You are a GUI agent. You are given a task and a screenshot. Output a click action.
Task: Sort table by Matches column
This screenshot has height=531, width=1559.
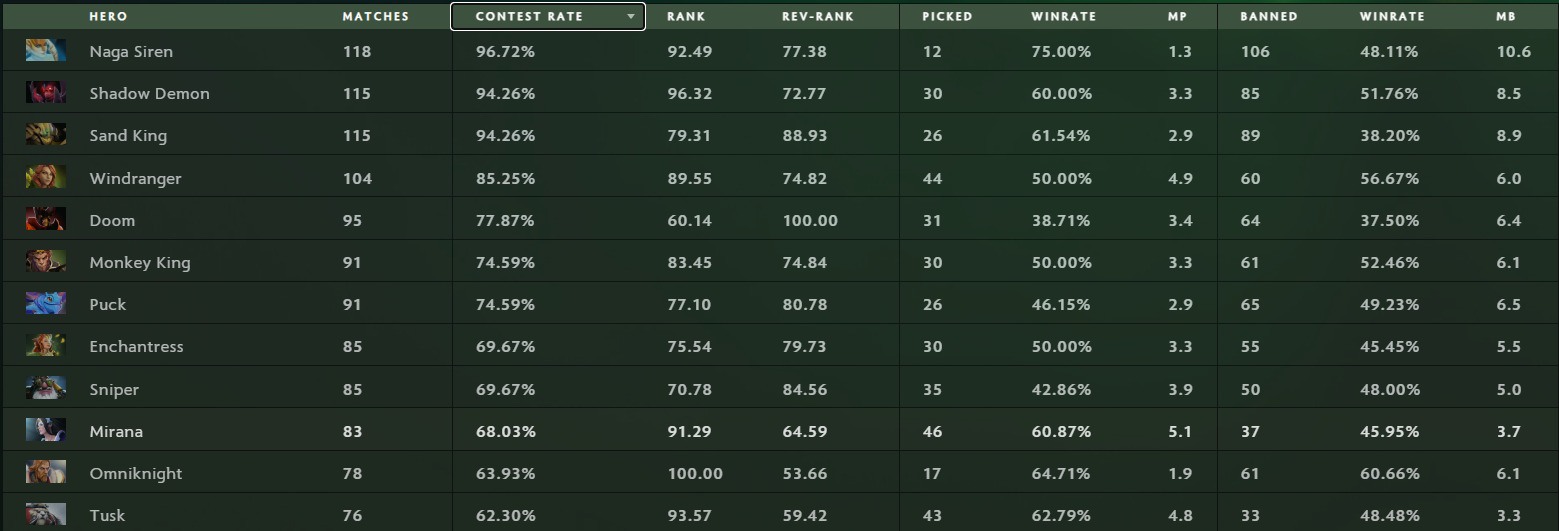point(375,17)
